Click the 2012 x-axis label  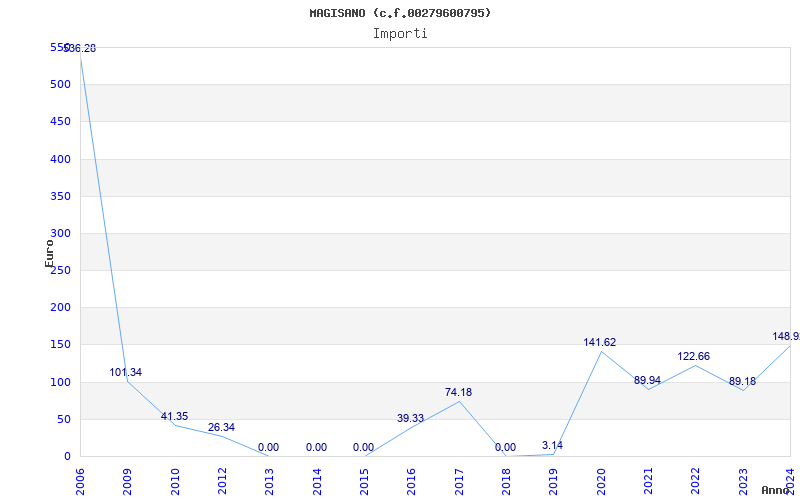[x=222, y=482]
